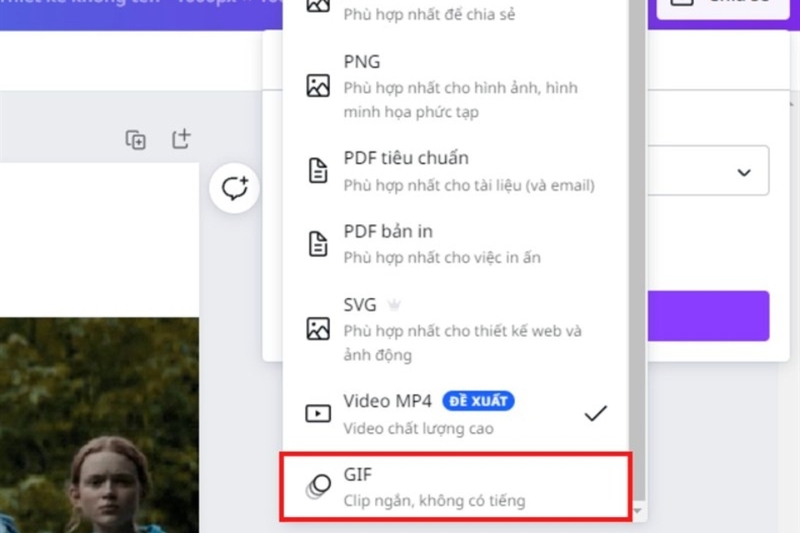Image resolution: width=800 pixels, height=533 pixels.
Task: Click 'Clip ngắn, không có tiếng' description
Action: (x=434, y=501)
